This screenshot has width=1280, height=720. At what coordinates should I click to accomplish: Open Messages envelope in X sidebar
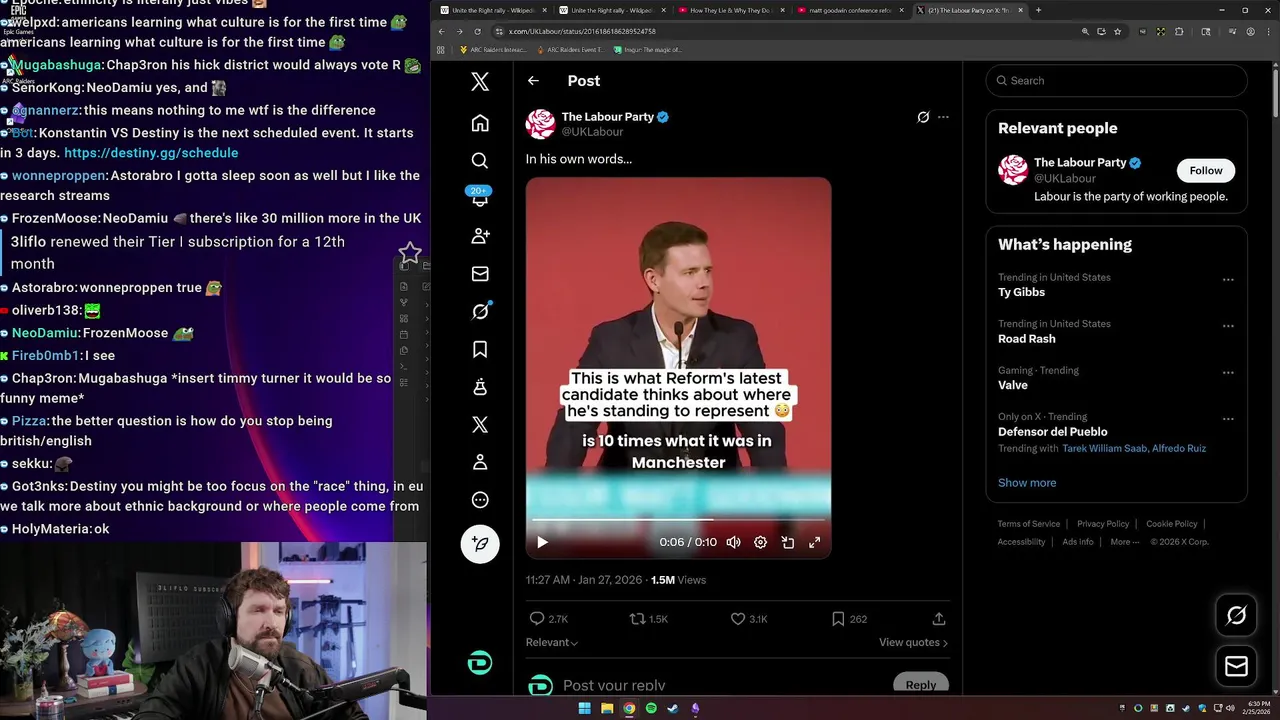[480, 274]
